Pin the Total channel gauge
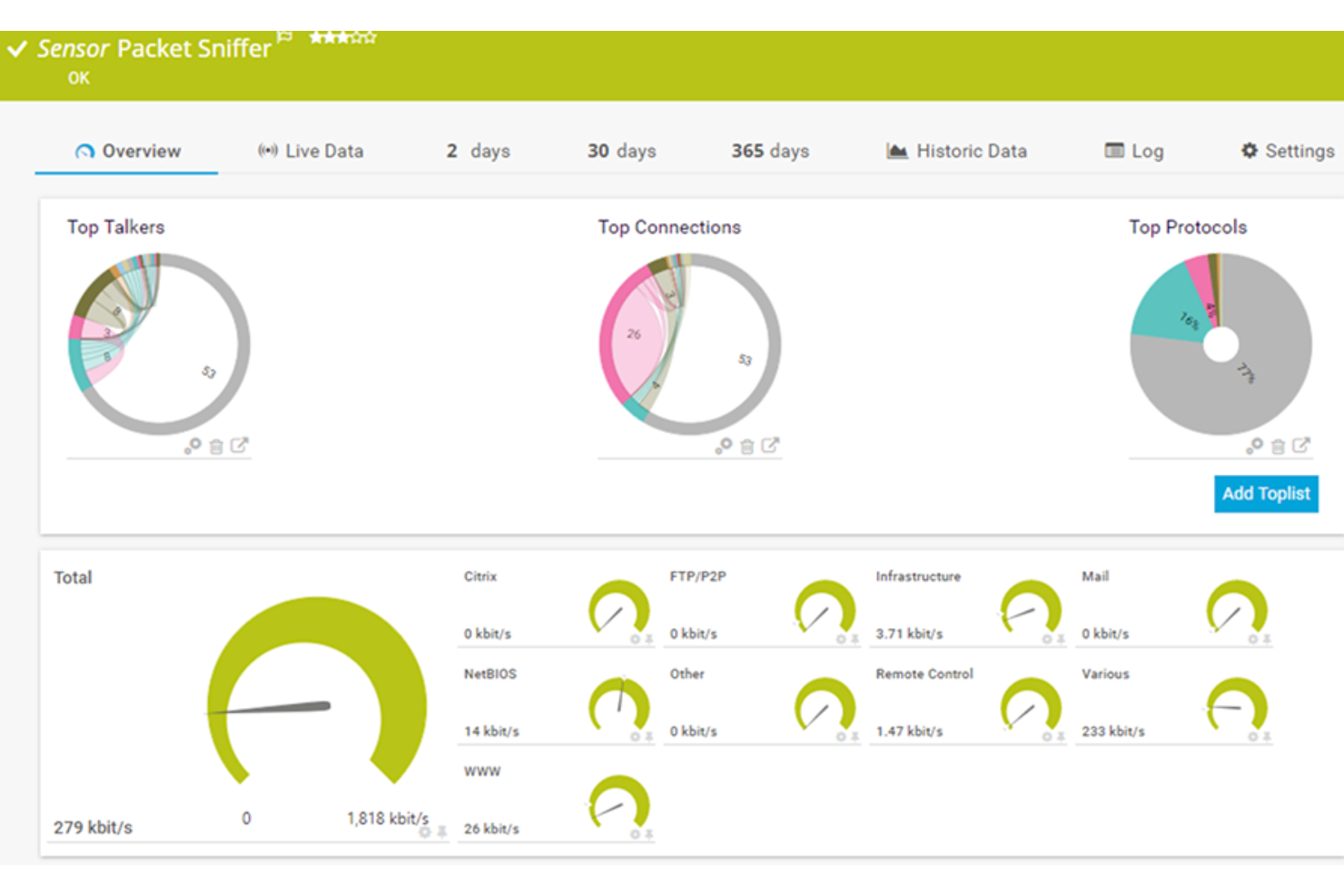Screen dimensions: 1344x896 coord(442,832)
